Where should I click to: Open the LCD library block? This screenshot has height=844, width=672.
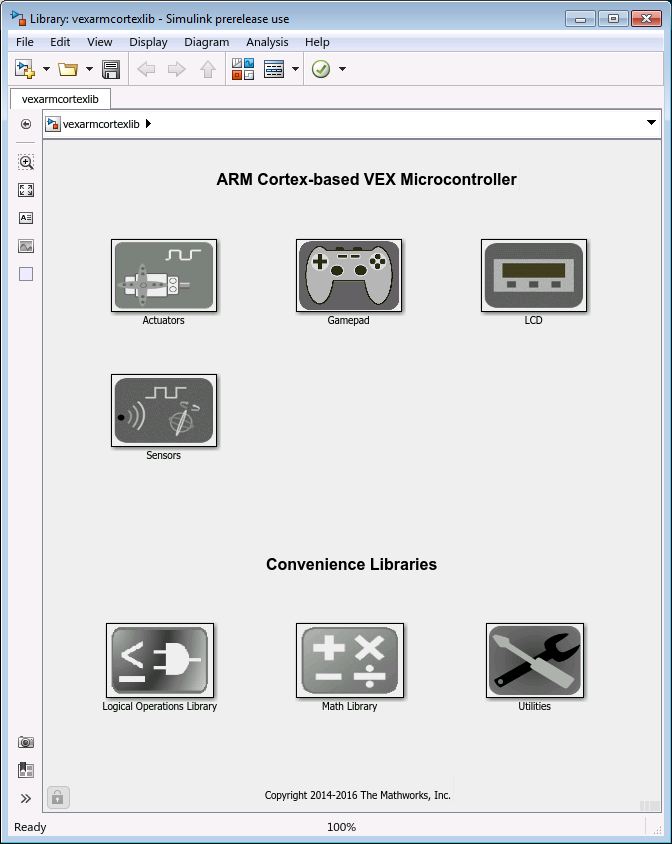[x=533, y=276]
